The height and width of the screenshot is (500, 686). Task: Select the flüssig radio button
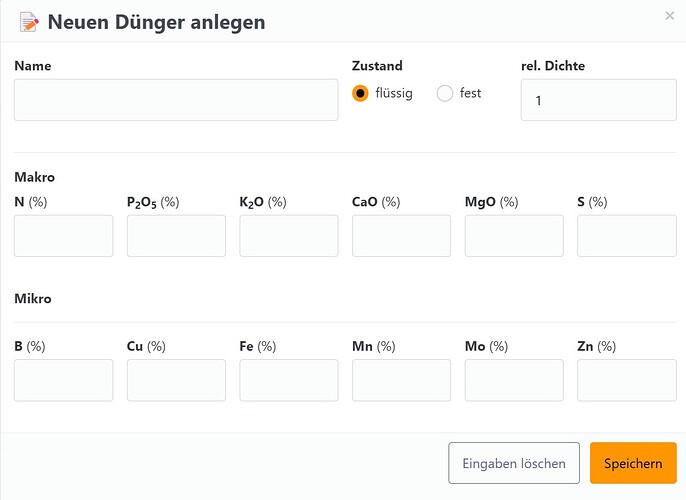click(x=360, y=93)
